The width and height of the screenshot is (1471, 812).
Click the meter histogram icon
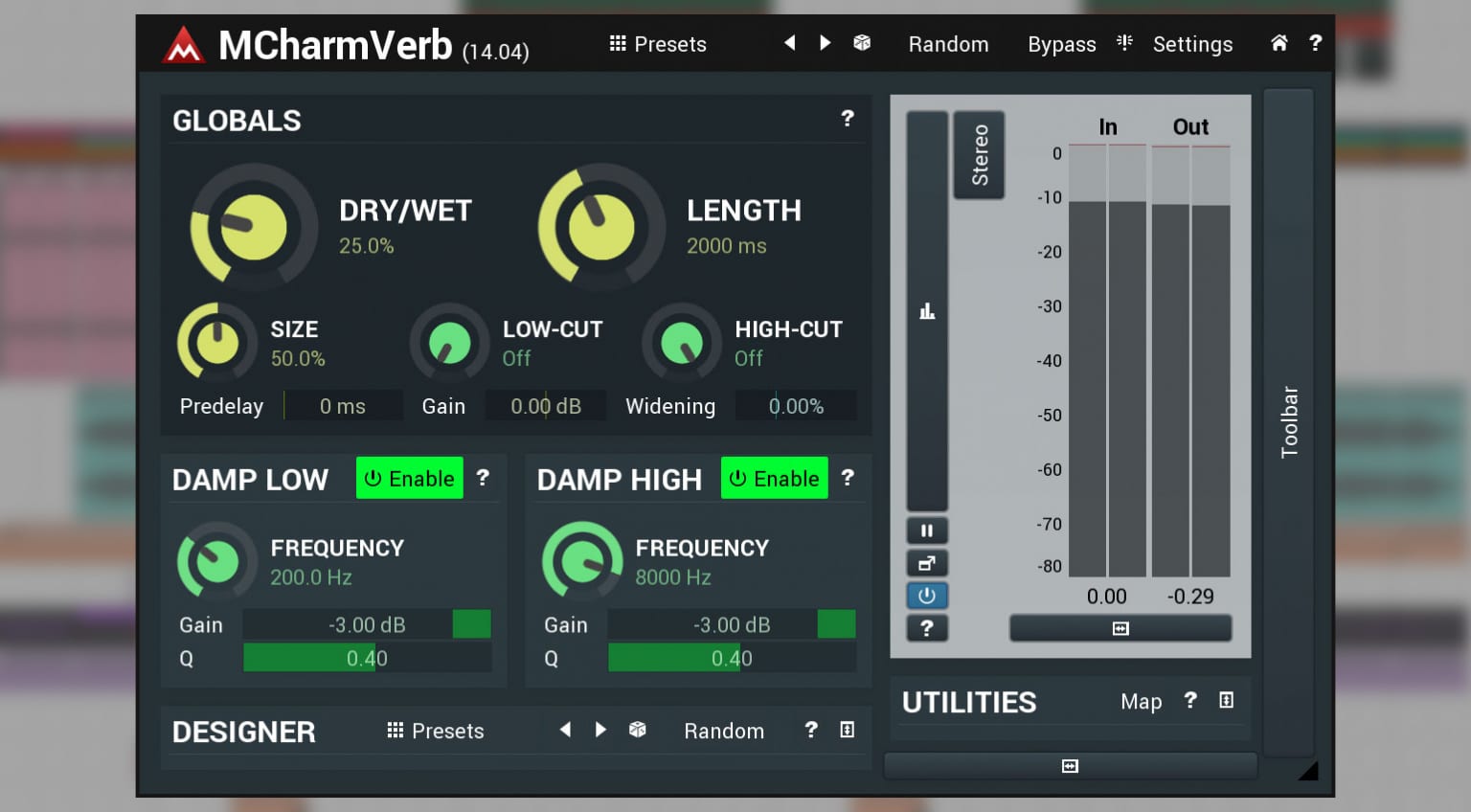(927, 311)
